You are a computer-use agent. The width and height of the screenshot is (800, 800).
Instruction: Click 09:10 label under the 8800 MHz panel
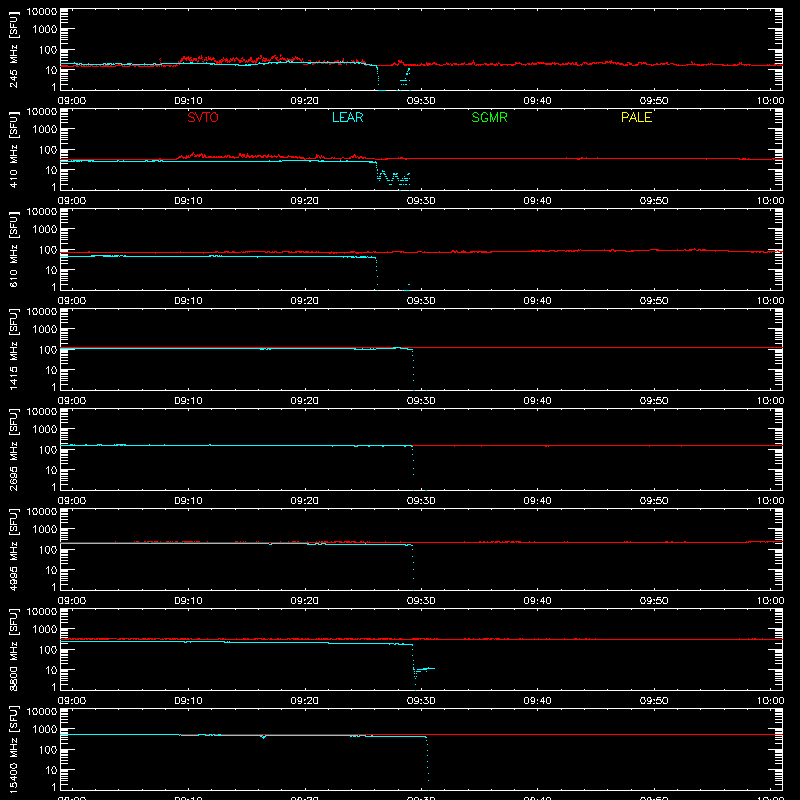(x=188, y=701)
